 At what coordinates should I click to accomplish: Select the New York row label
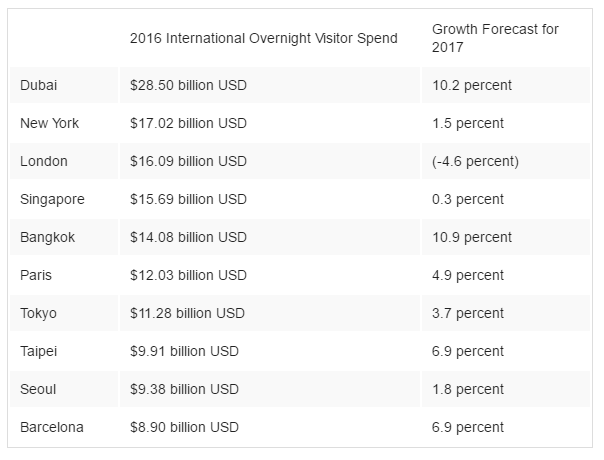[x=49, y=124]
